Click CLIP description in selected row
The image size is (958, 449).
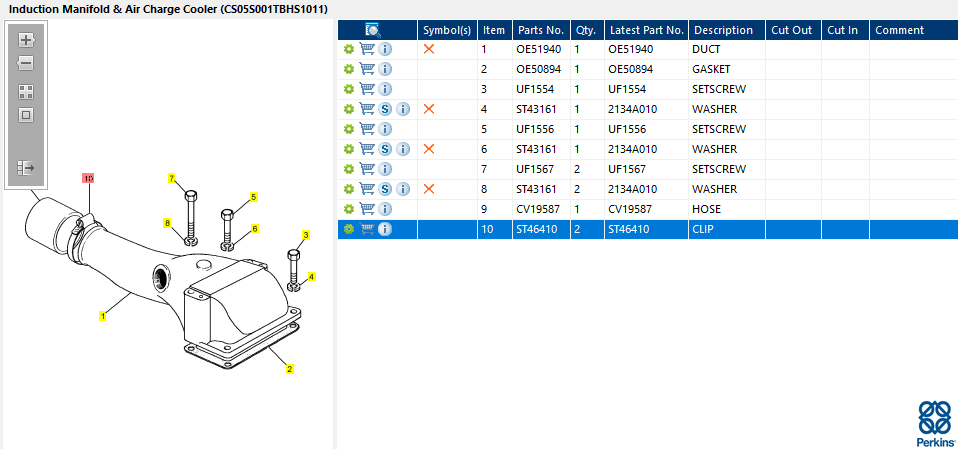point(703,230)
